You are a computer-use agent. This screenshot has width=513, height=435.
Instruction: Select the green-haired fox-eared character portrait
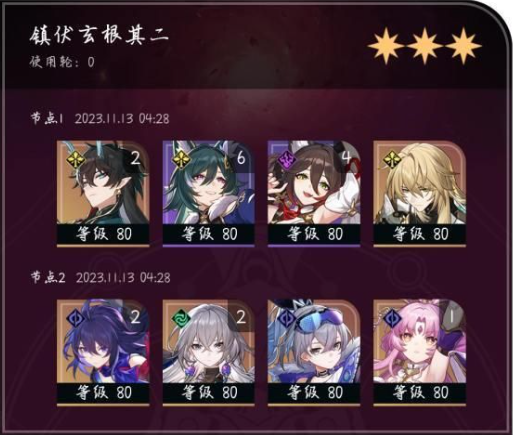209,194
